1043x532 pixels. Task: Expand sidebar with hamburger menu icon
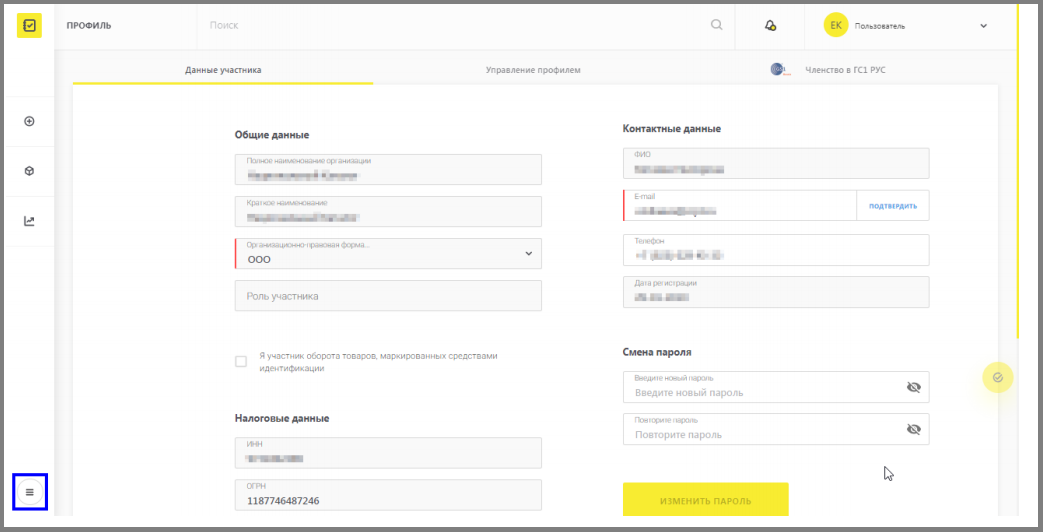pos(29,493)
